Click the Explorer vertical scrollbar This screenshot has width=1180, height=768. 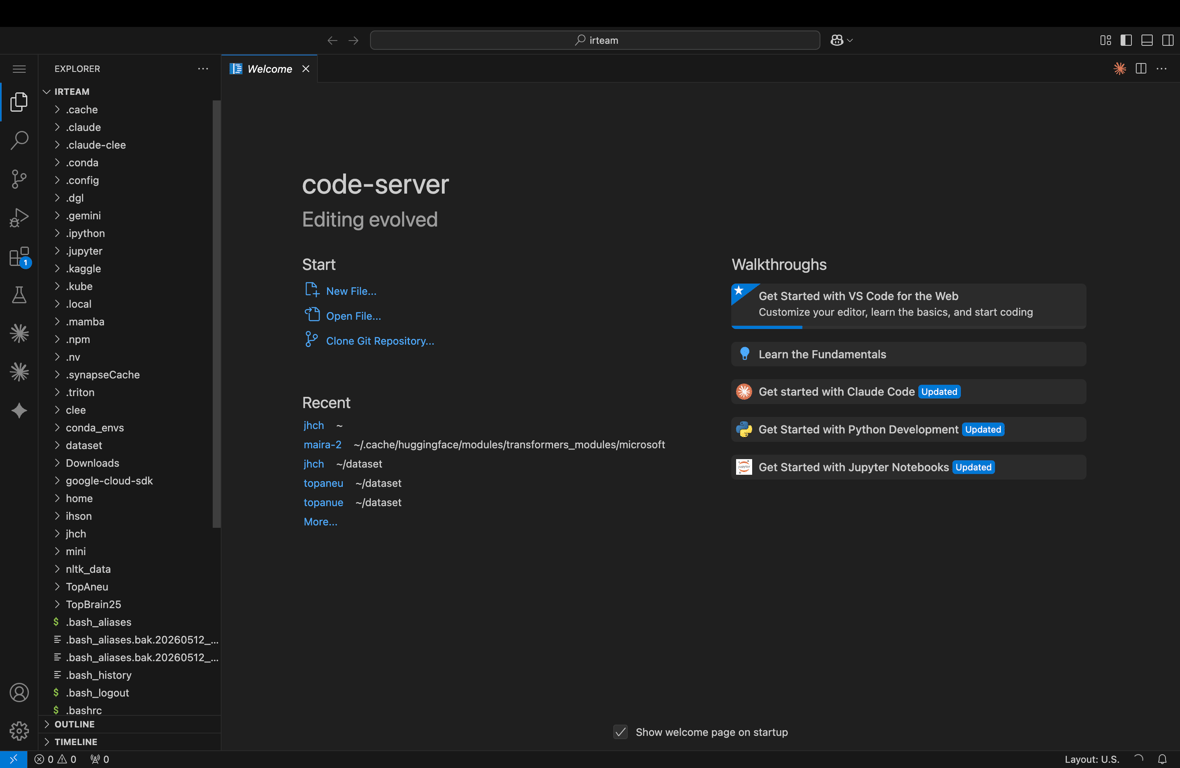pyautogui.click(x=217, y=314)
